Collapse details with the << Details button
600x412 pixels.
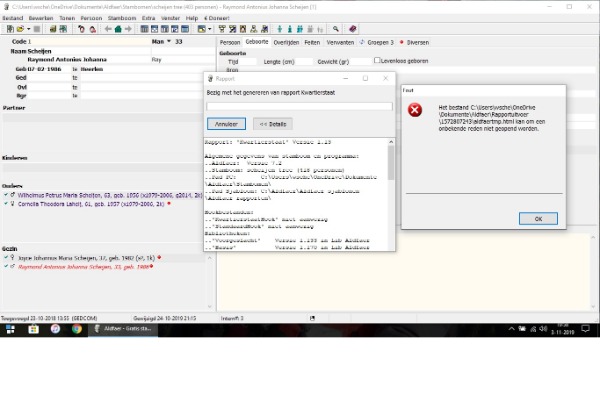(x=273, y=124)
